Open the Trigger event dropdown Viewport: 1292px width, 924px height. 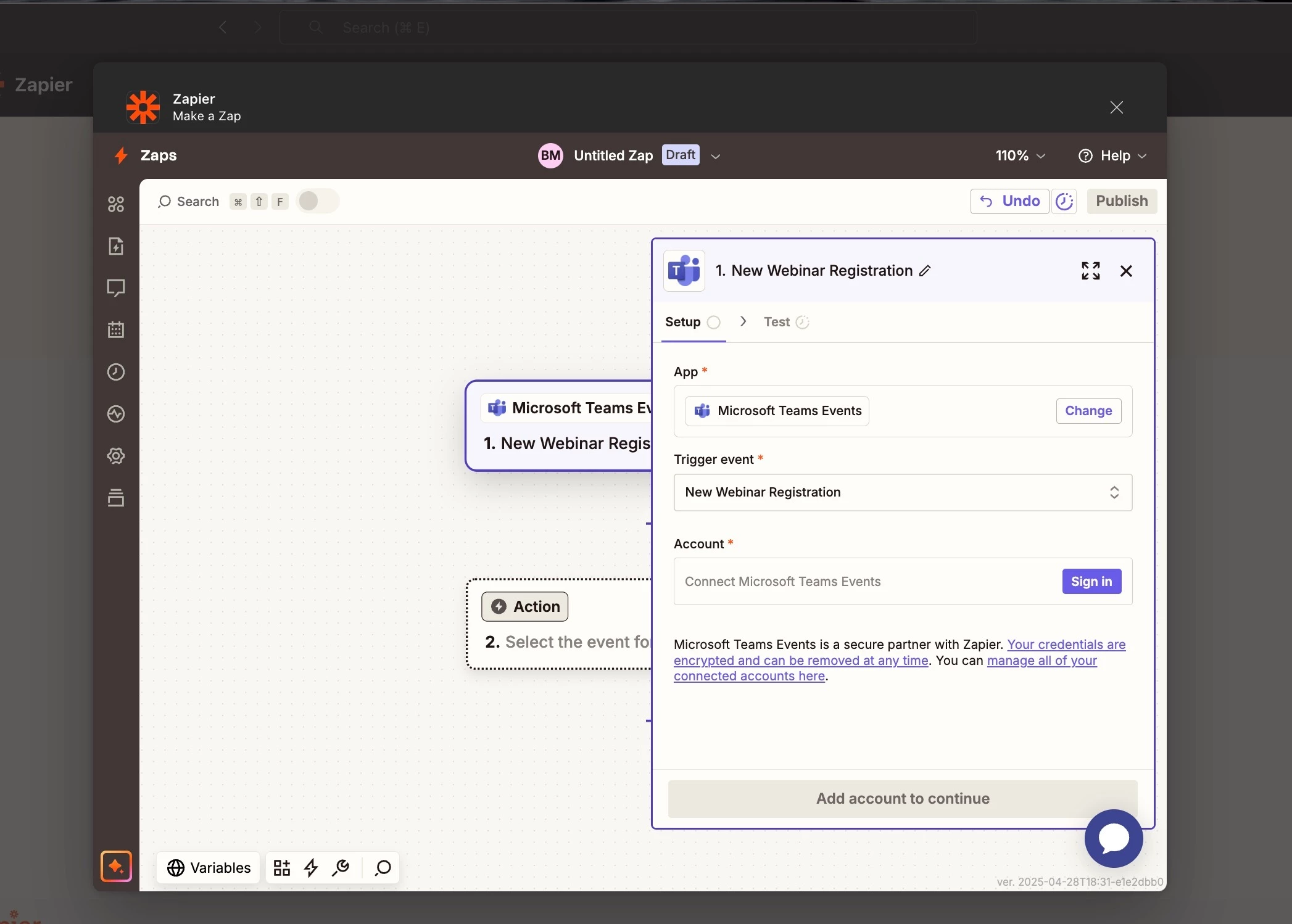click(x=903, y=492)
